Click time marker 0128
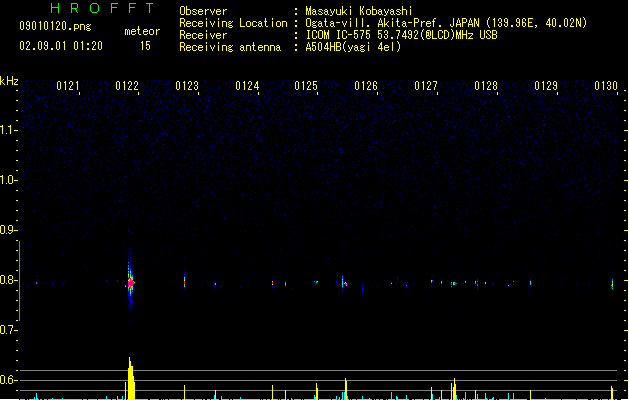 click(486, 86)
